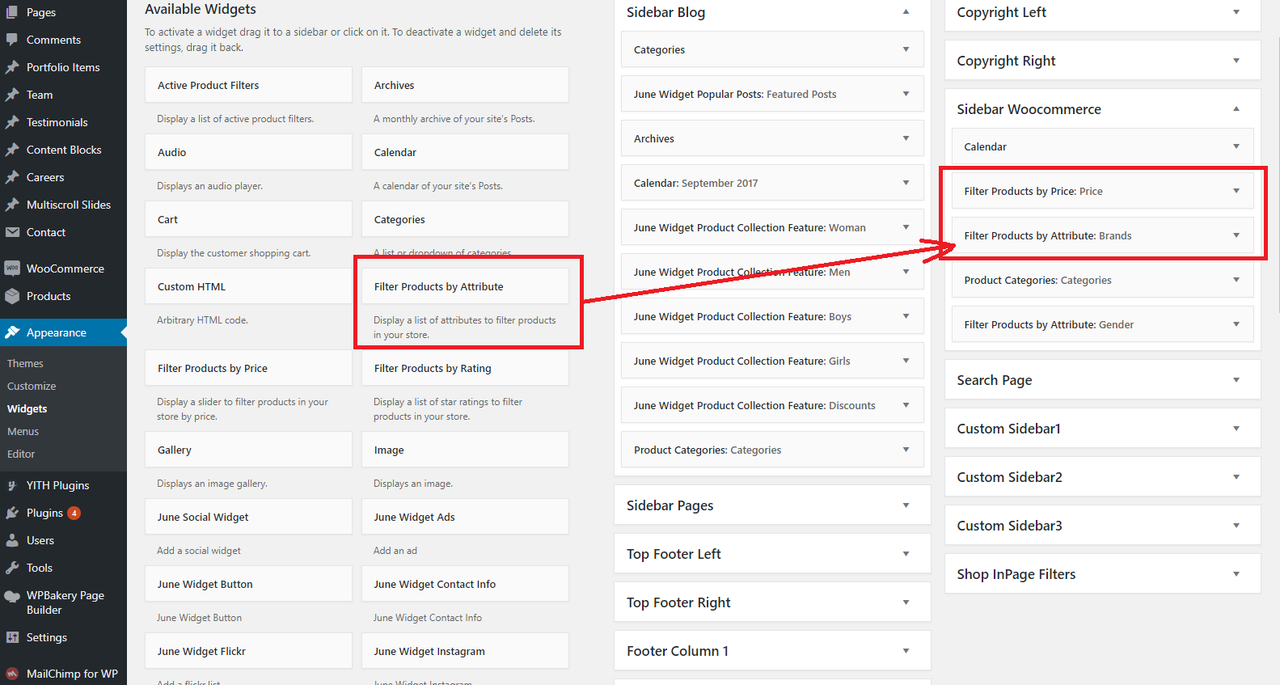
Task: Select the Filter Products by Rating widget
Action: coord(465,368)
